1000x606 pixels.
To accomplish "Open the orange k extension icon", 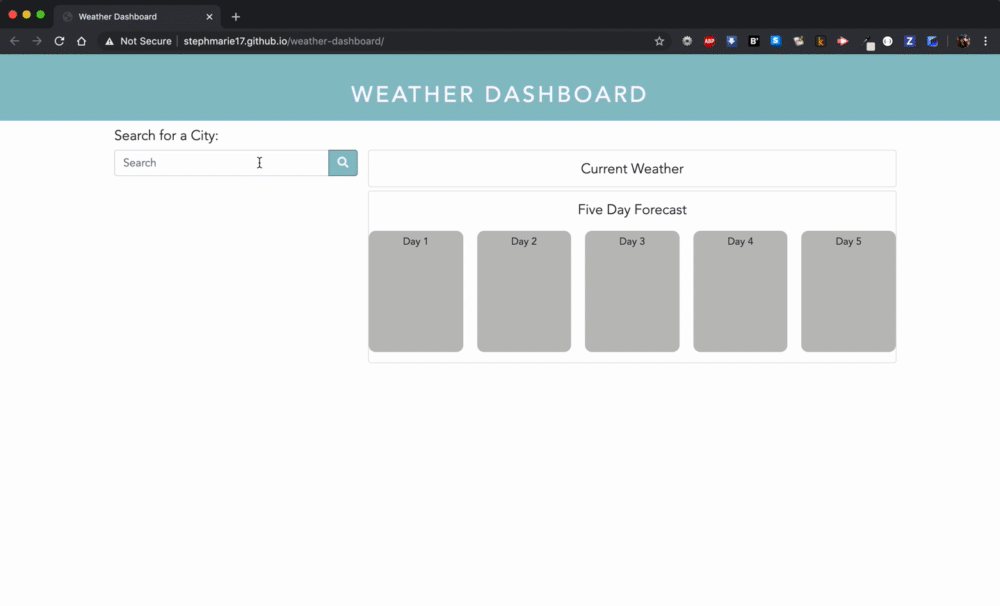I will tap(821, 41).
